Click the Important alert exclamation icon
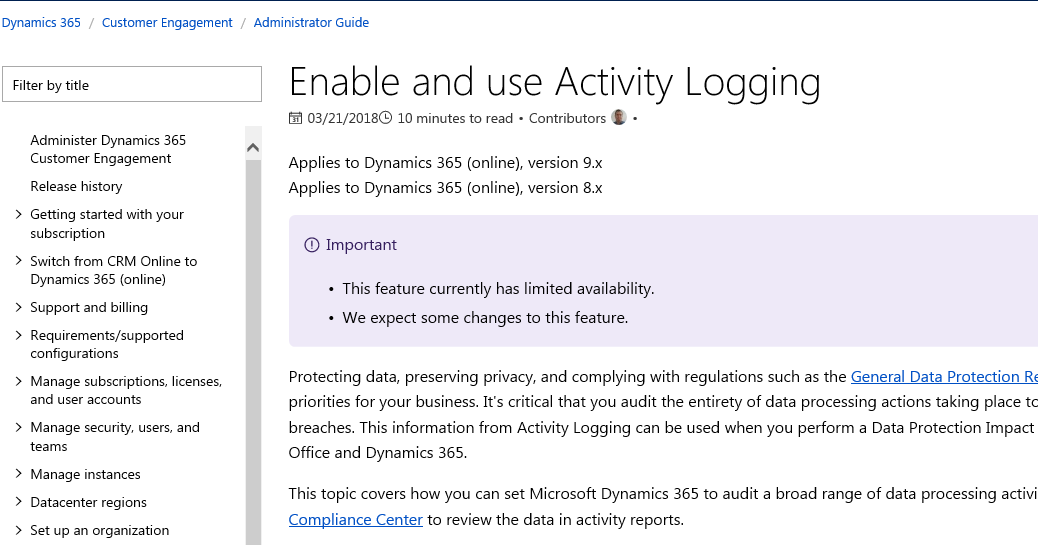This screenshot has height=545, width=1038. pyautogui.click(x=312, y=245)
